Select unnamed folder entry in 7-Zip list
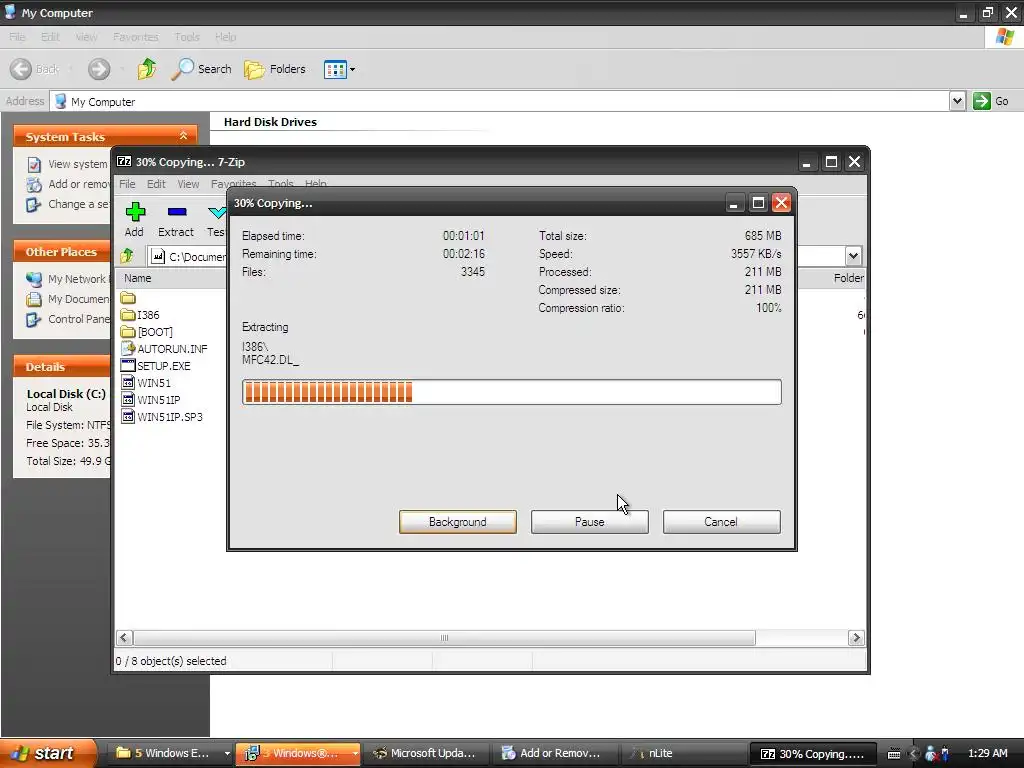The width and height of the screenshot is (1024, 768). pyautogui.click(x=128, y=298)
